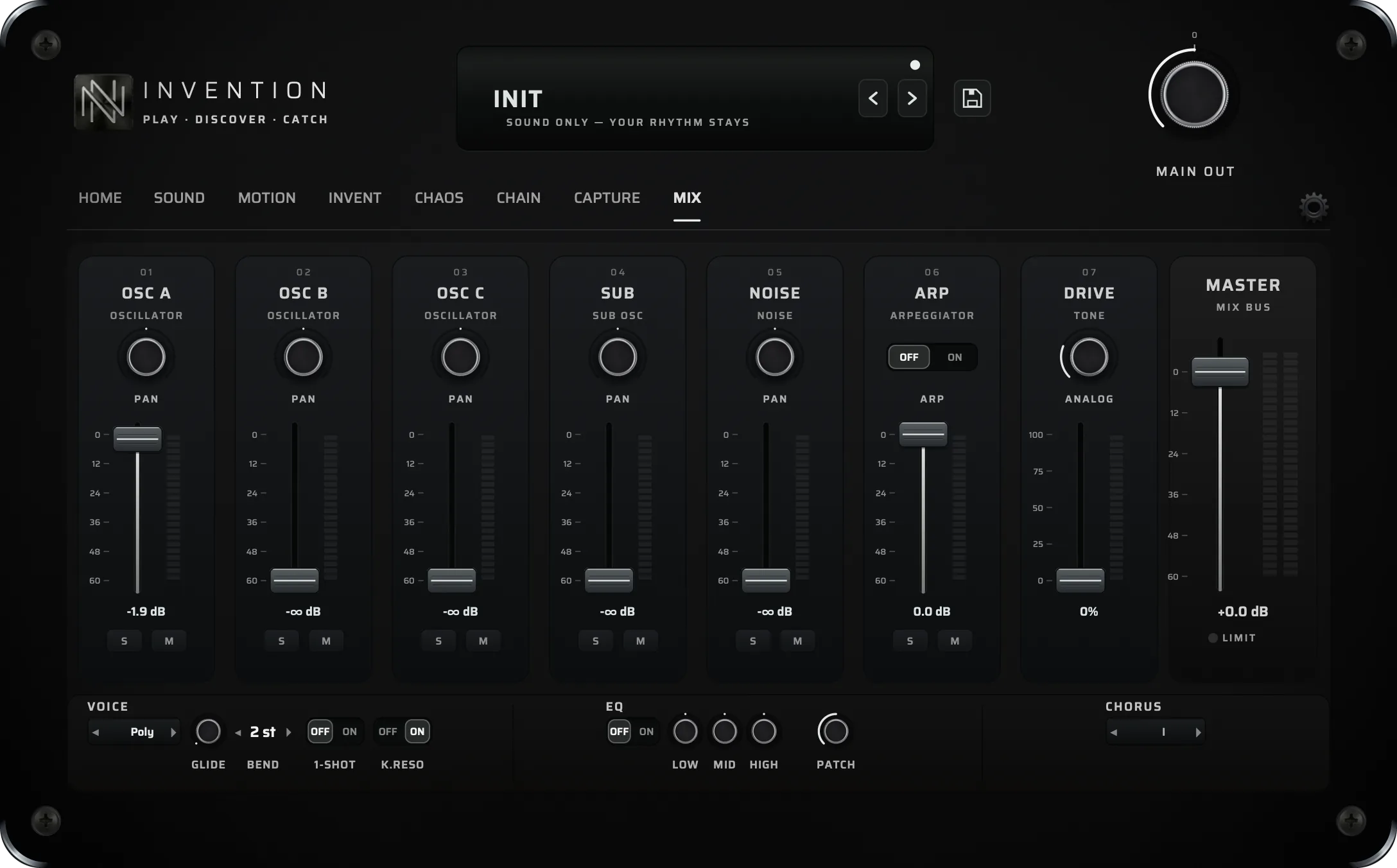The width and height of the screenshot is (1397, 868).
Task: Solo the OSC A channel
Action: tap(124, 641)
